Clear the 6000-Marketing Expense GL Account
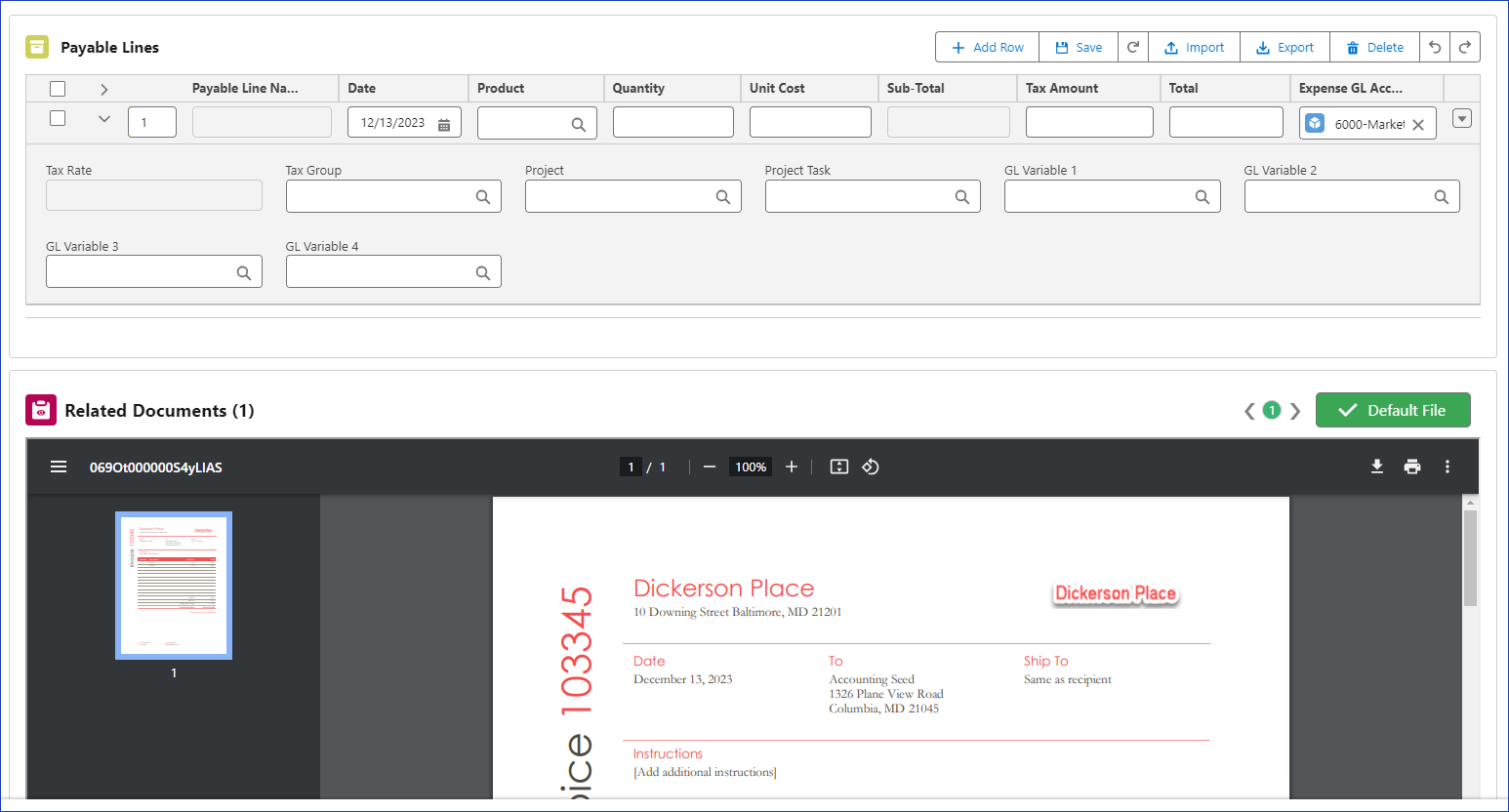This screenshot has height=812, width=1509. point(1418,124)
